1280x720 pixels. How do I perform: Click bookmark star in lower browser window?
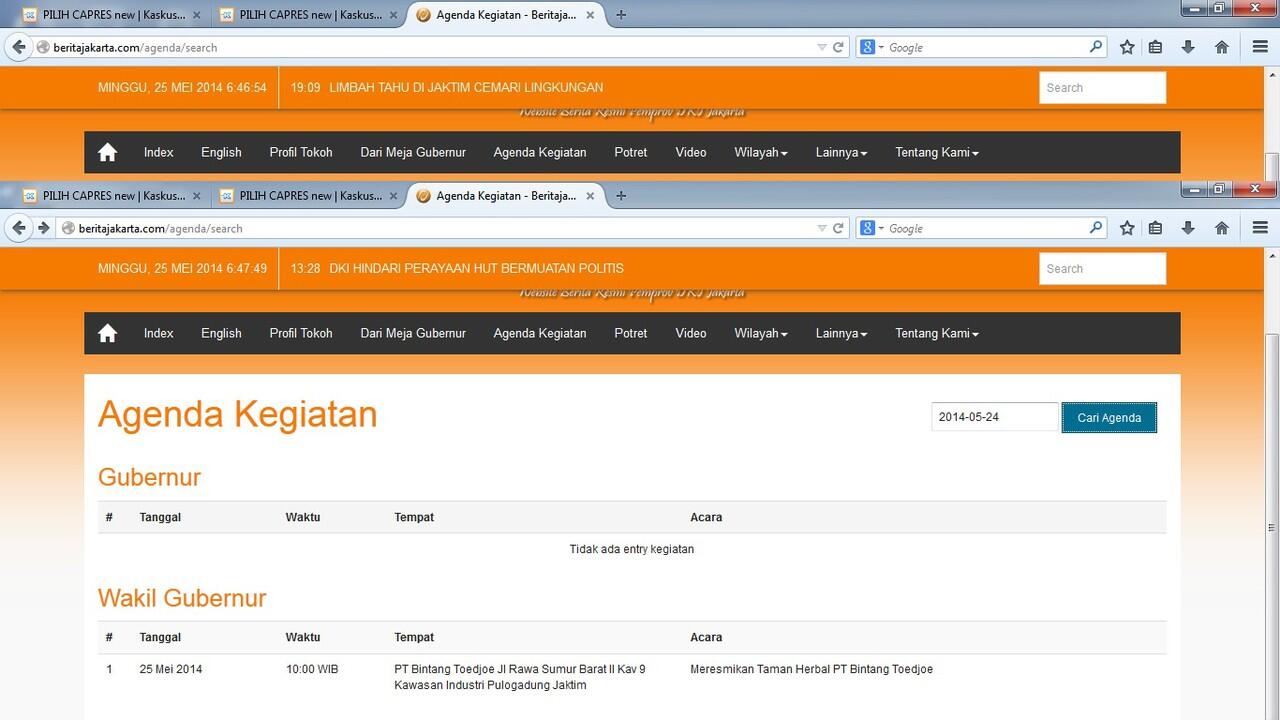(x=1127, y=228)
